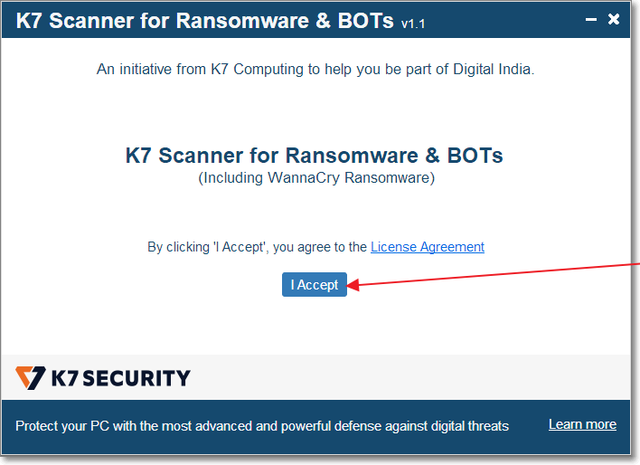
Task: Open the License Agreement link
Action: 427,247
